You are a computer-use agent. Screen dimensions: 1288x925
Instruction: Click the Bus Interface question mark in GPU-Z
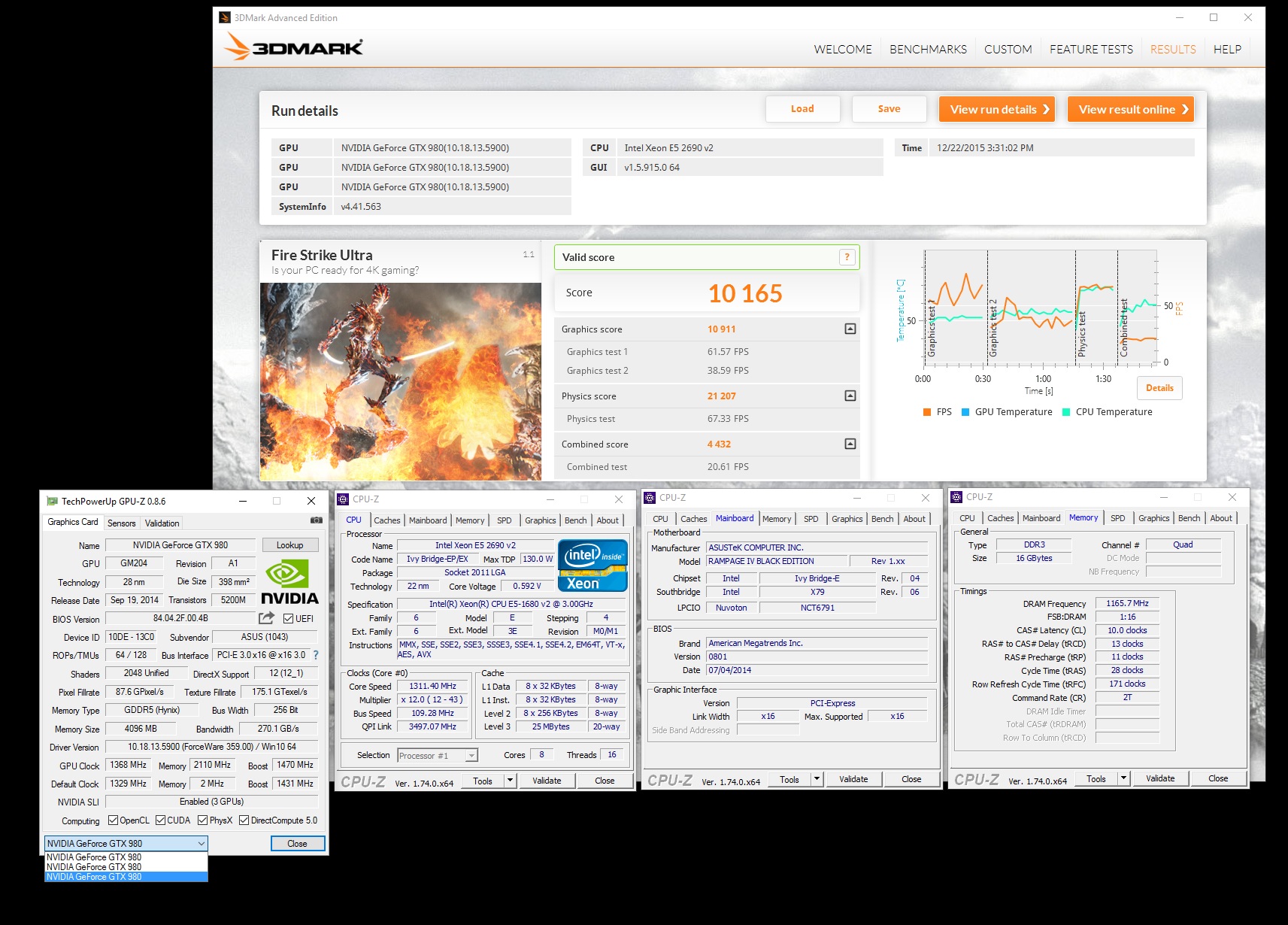click(x=316, y=655)
